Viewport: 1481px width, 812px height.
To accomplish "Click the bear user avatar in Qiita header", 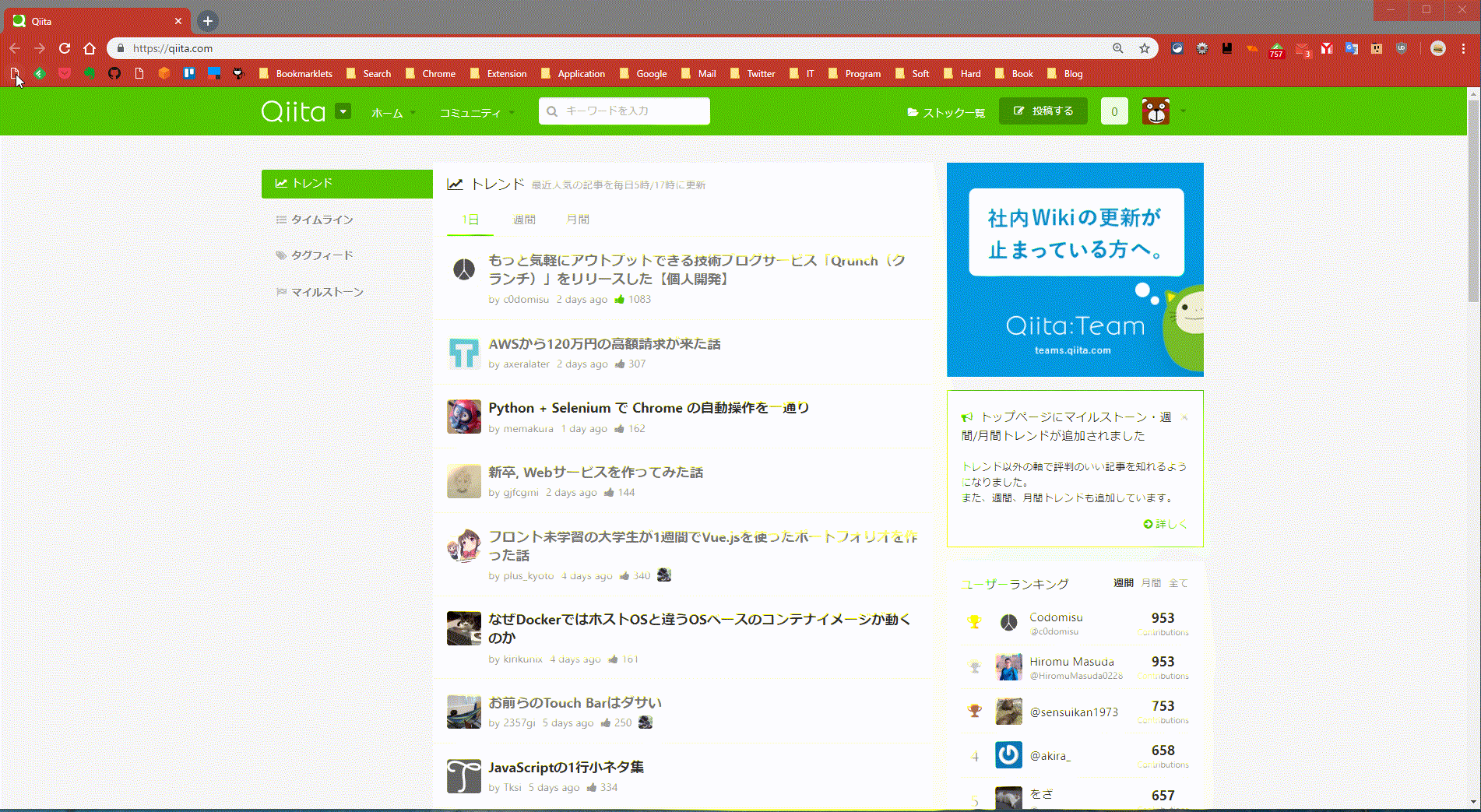I will [1156, 111].
